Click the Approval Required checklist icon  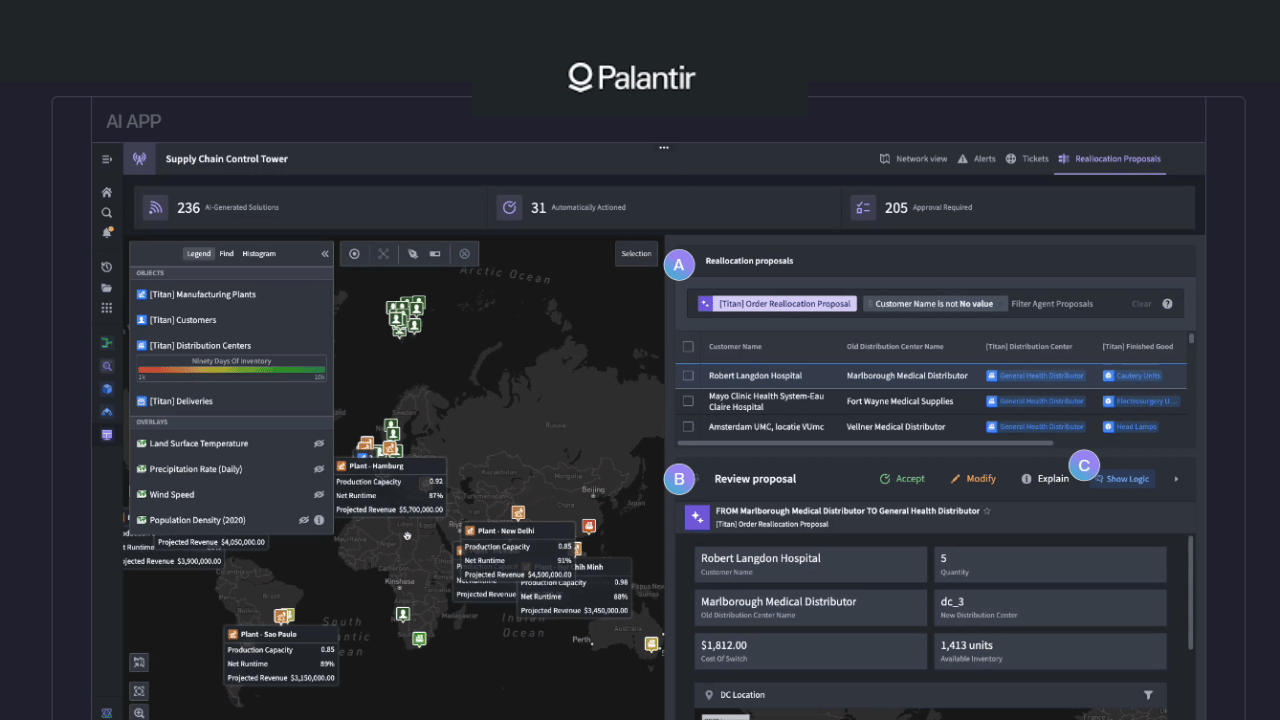click(863, 208)
